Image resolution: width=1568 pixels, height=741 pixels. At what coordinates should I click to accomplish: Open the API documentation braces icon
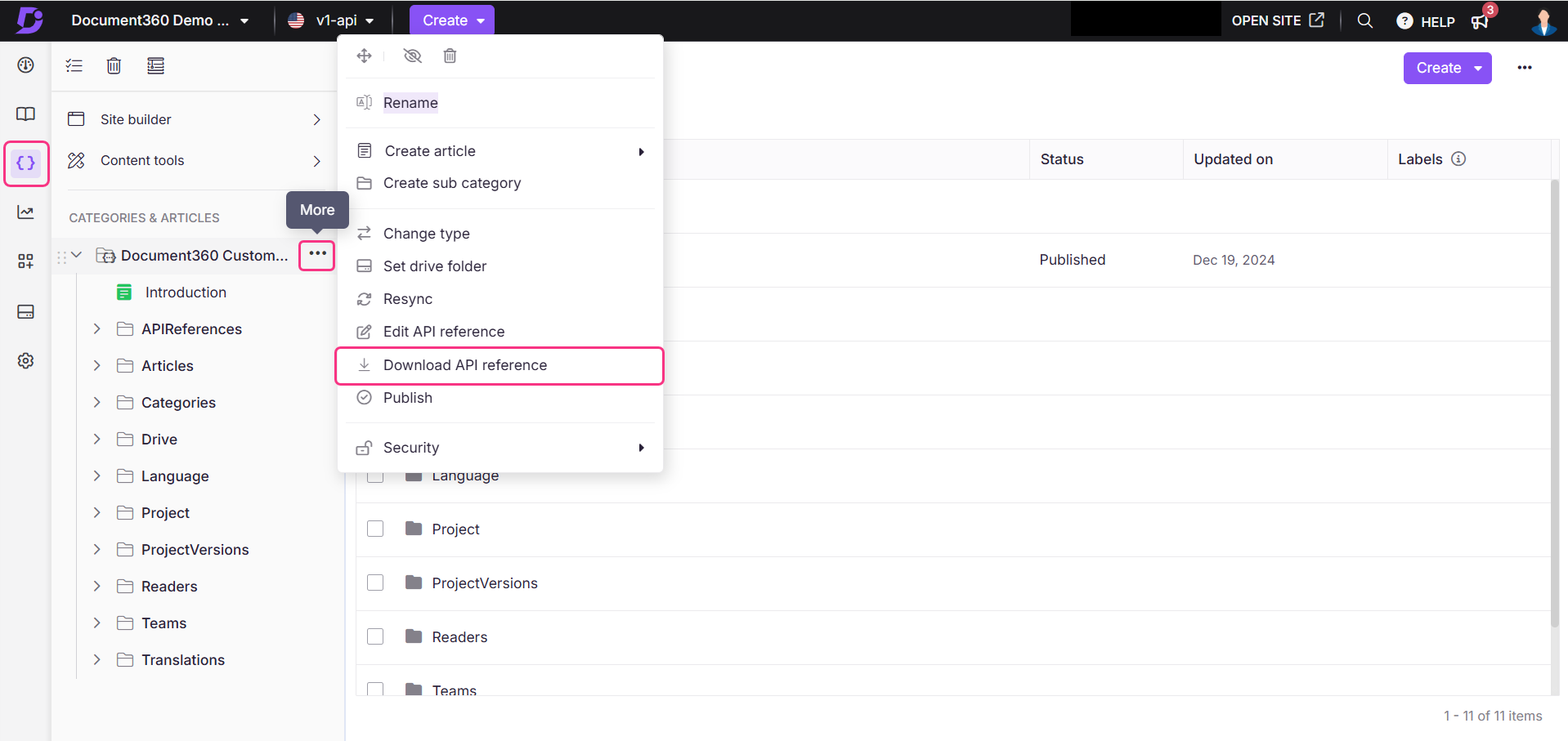(26, 163)
